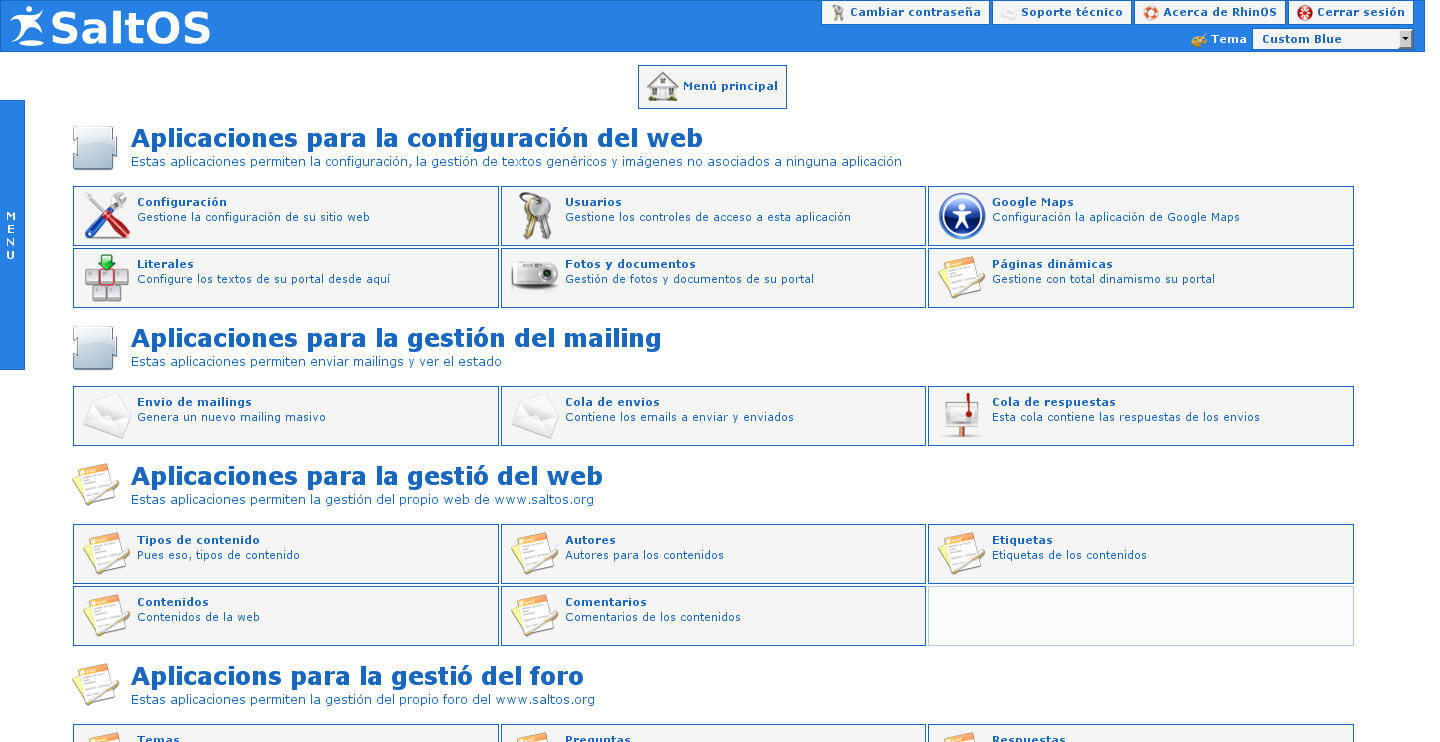The image size is (1440, 742).
Task: Open the Google Maps accessibility icon
Action: [x=961, y=216]
